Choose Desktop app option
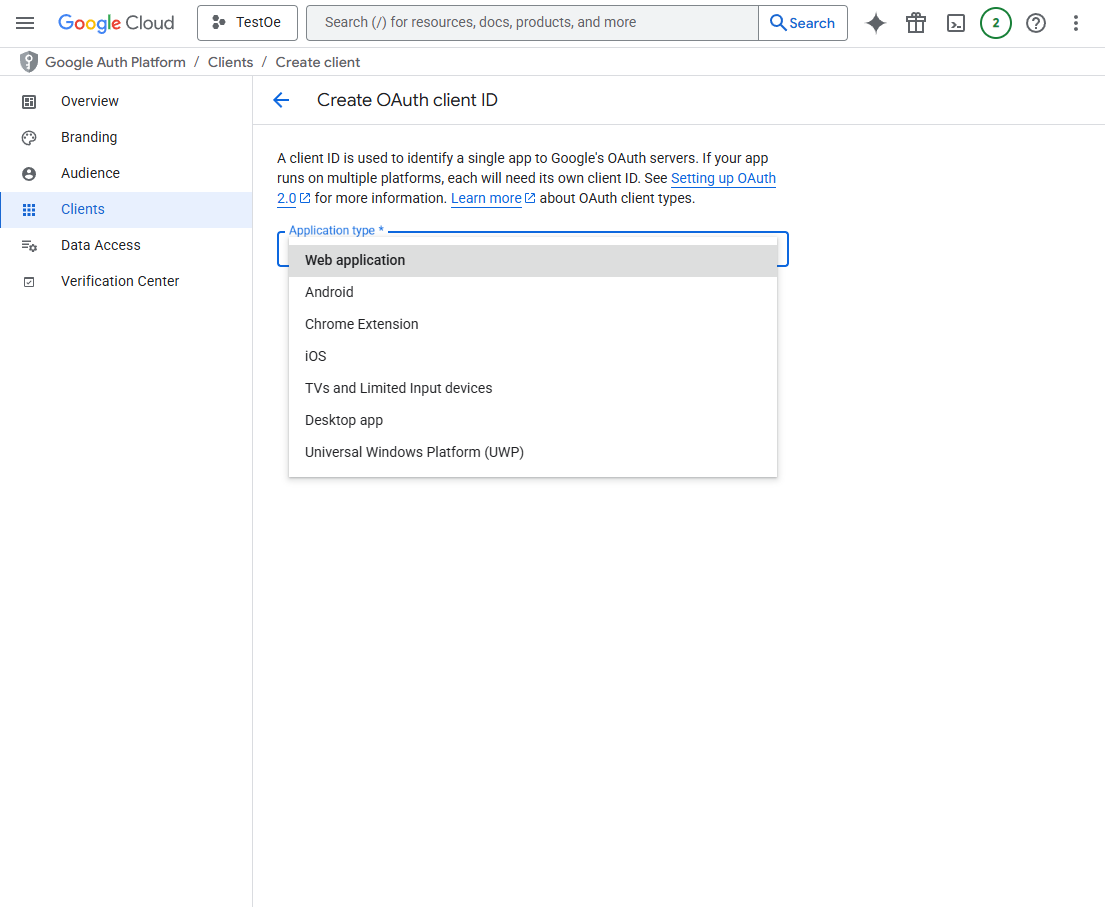 [x=533, y=420]
